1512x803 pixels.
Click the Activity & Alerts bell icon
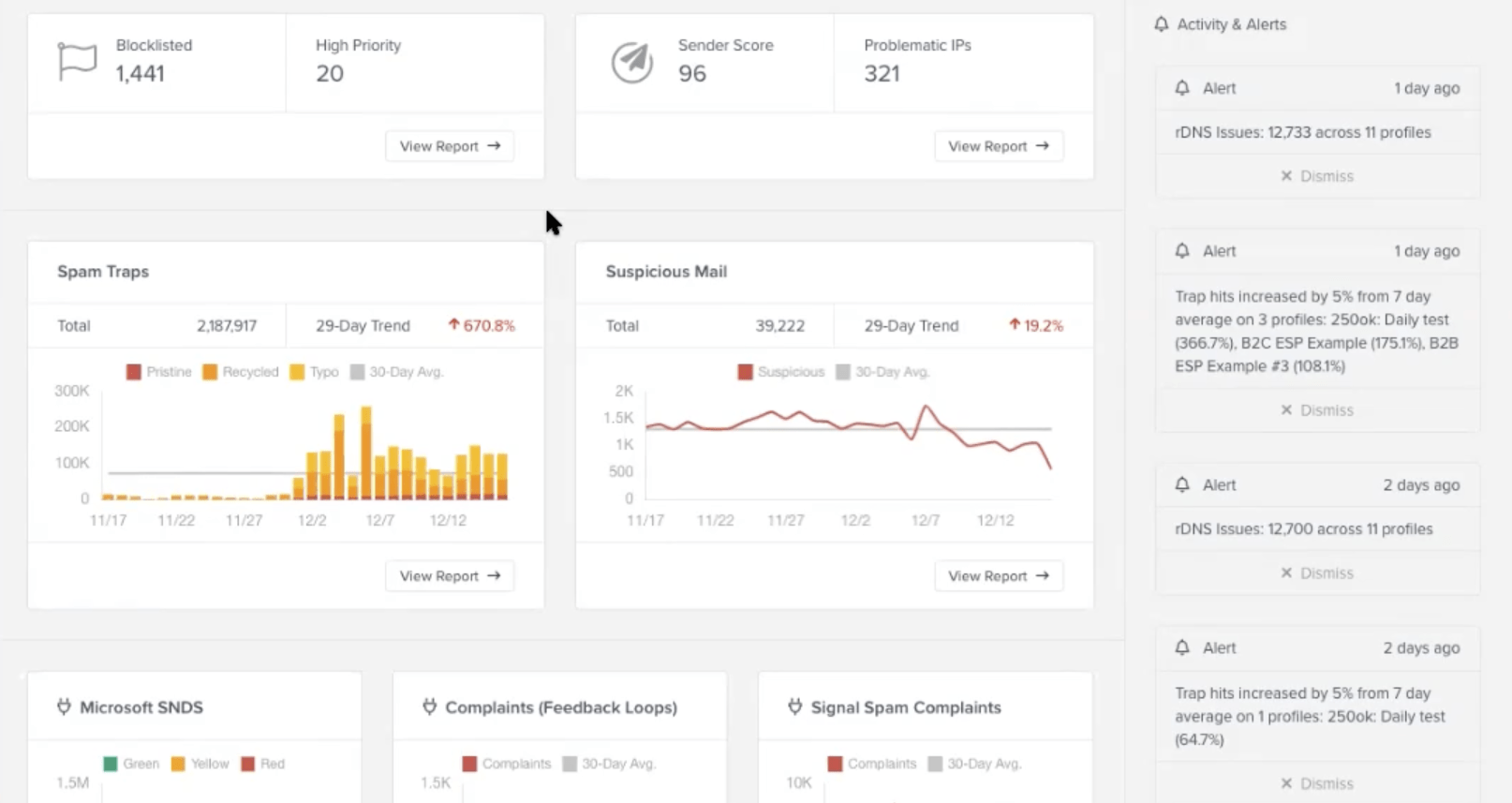[x=1162, y=24]
